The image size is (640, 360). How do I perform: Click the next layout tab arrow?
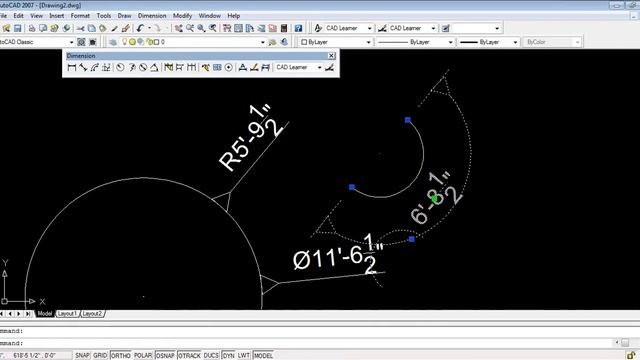coord(19,313)
